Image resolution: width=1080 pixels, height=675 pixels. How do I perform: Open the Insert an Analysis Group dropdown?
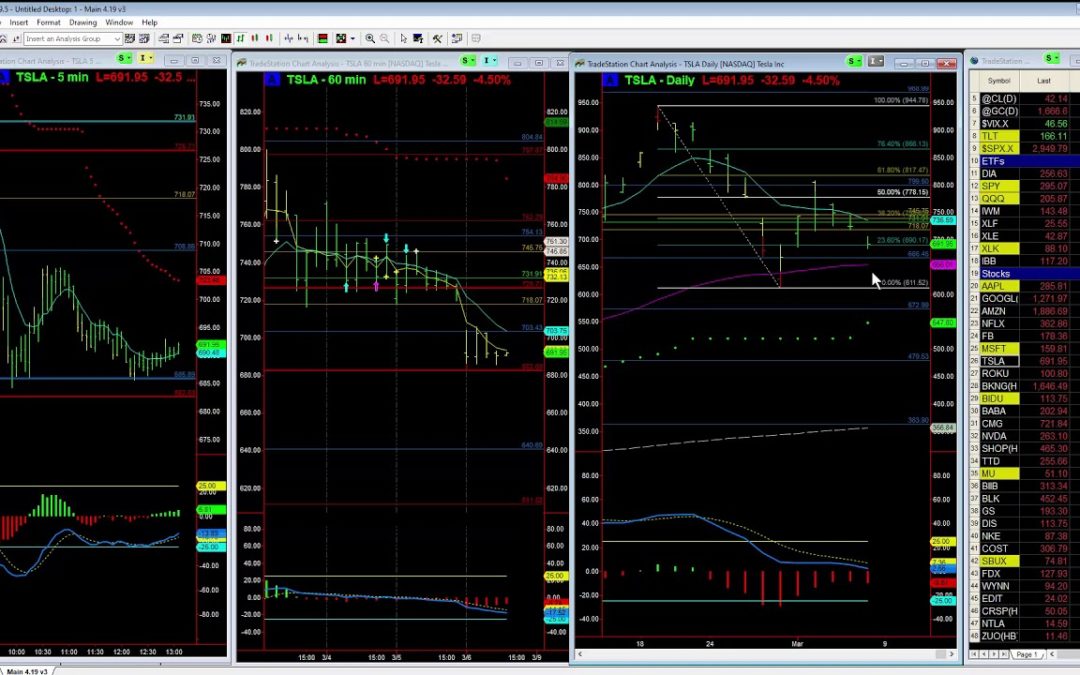point(117,39)
